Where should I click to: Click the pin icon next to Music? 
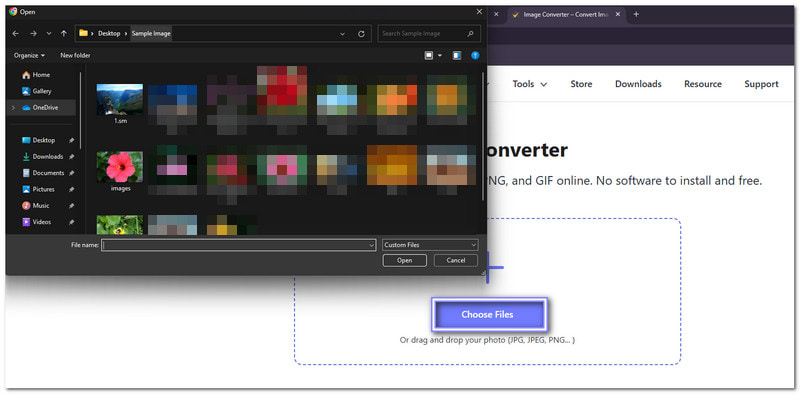click(x=71, y=206)
